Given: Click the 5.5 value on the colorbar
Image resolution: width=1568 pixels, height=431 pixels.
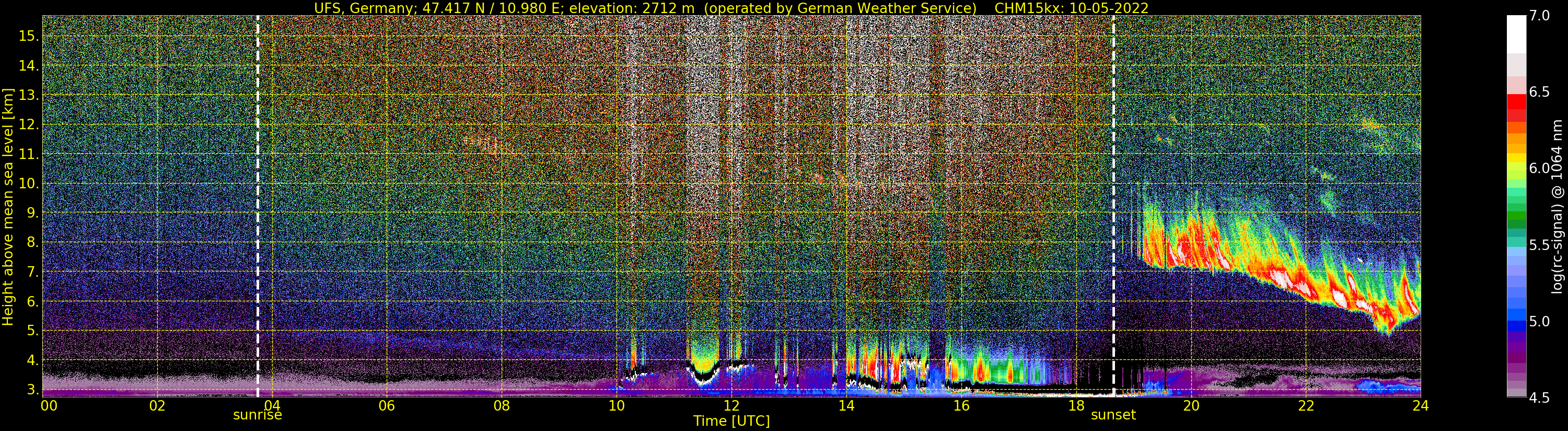Looking at the screenshot, I should point(1539,245).
